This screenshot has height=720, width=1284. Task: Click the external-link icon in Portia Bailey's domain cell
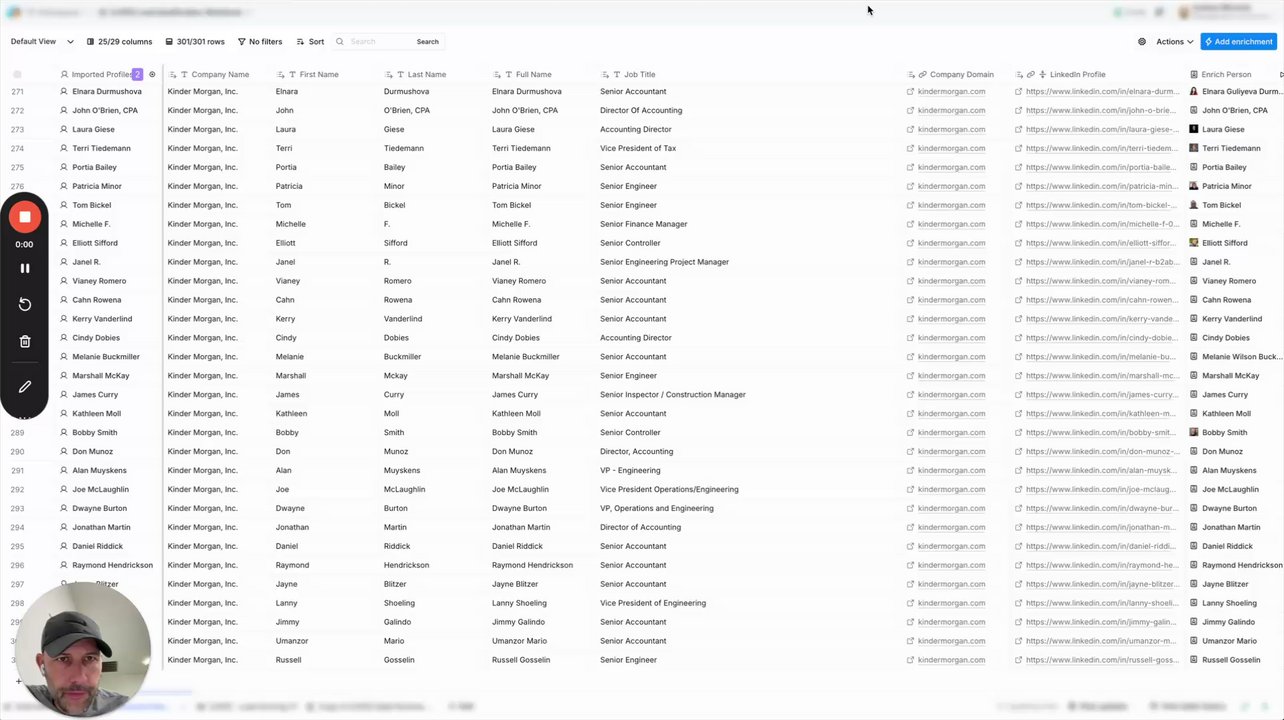point(910,167)
